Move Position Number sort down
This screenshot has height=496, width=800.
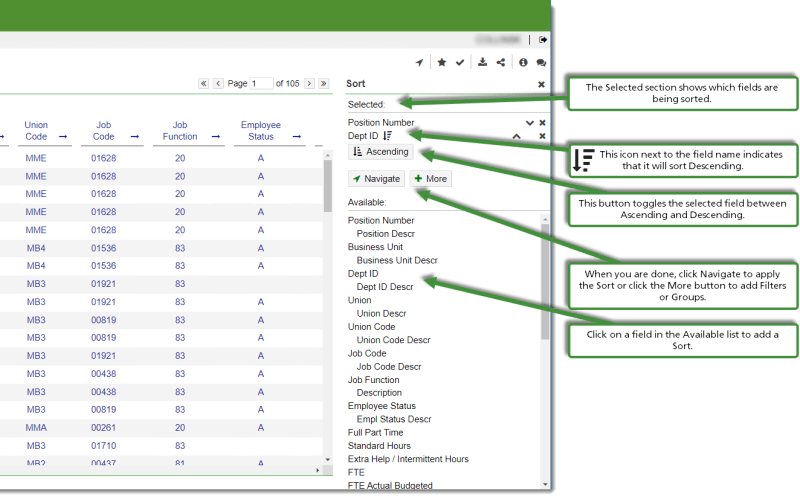[530, 123]
